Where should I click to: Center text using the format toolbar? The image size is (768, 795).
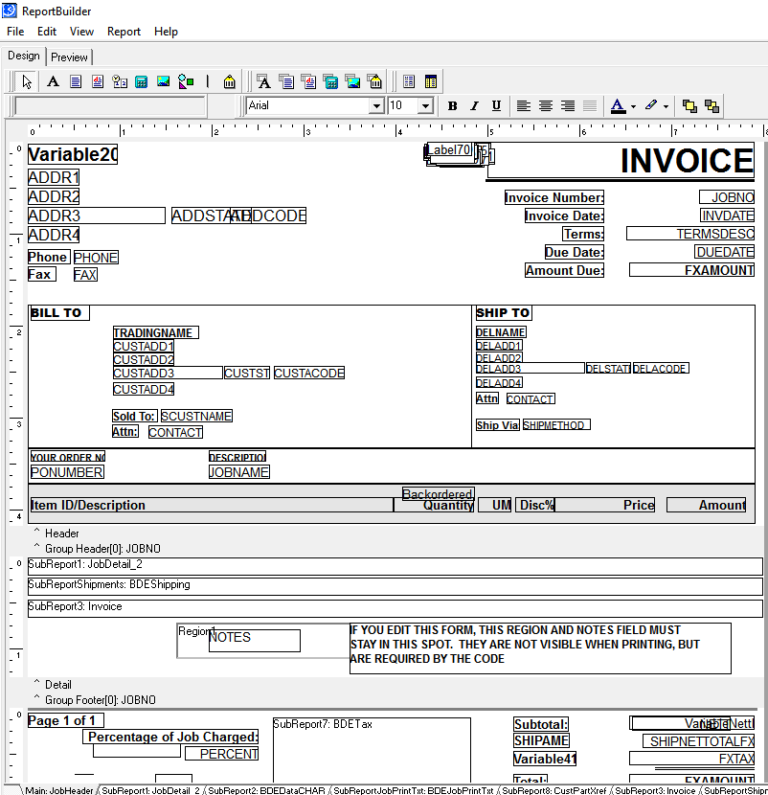pos(545,105)
